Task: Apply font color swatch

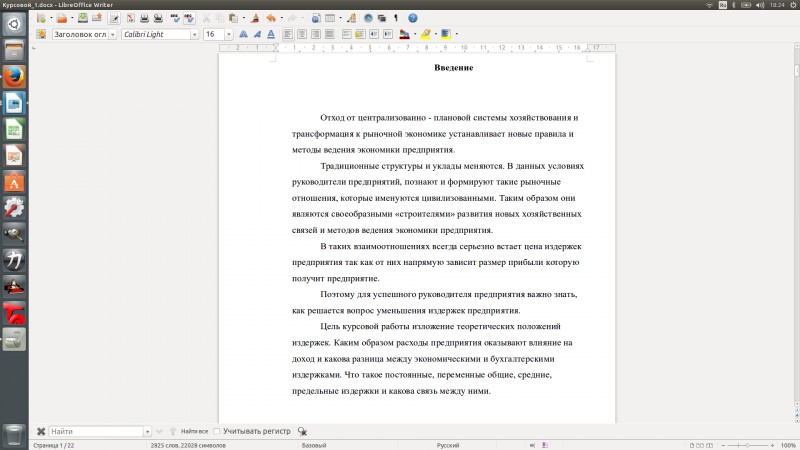Action: tap(405, 34)
